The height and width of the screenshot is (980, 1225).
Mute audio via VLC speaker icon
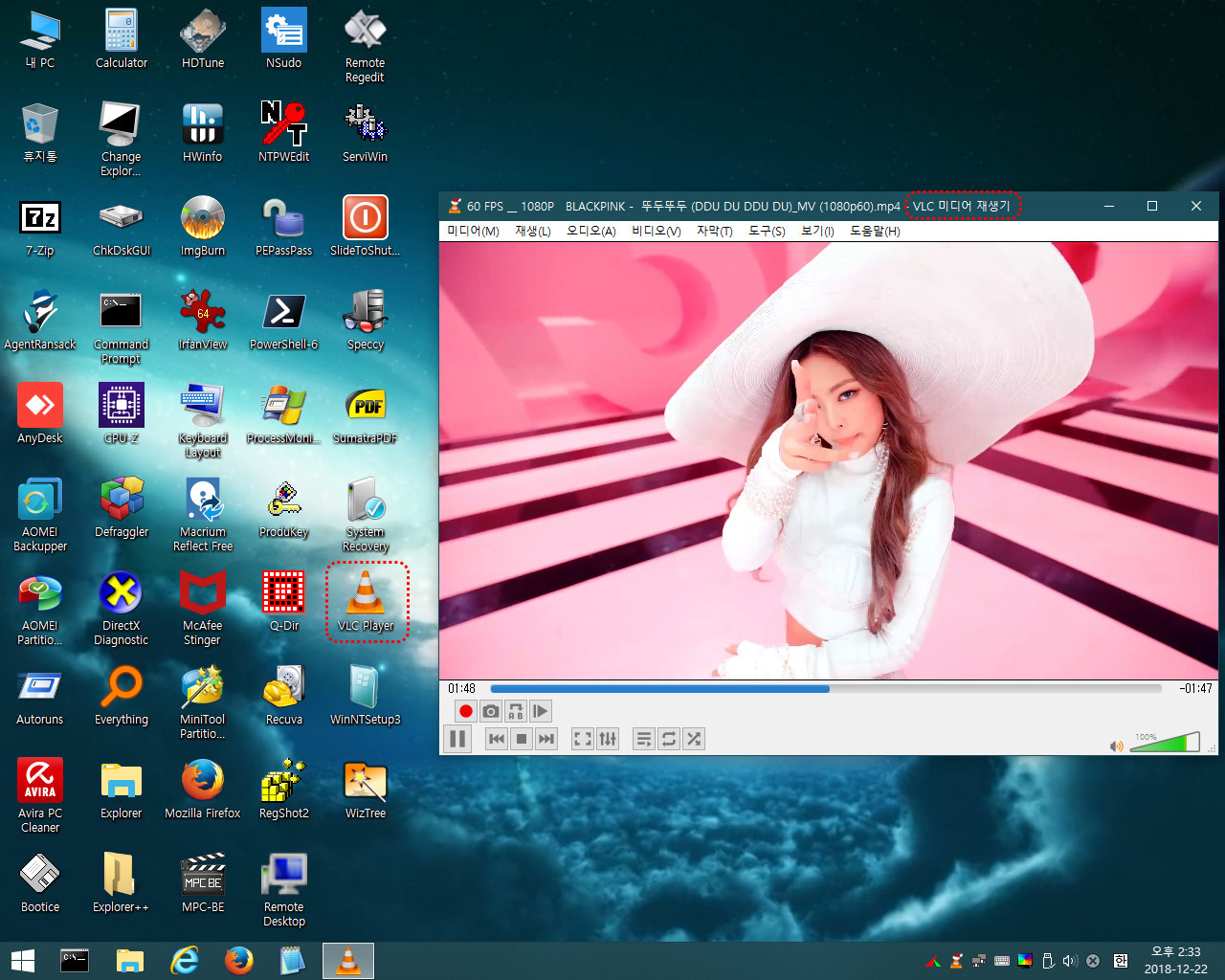tap(1116, 746)
